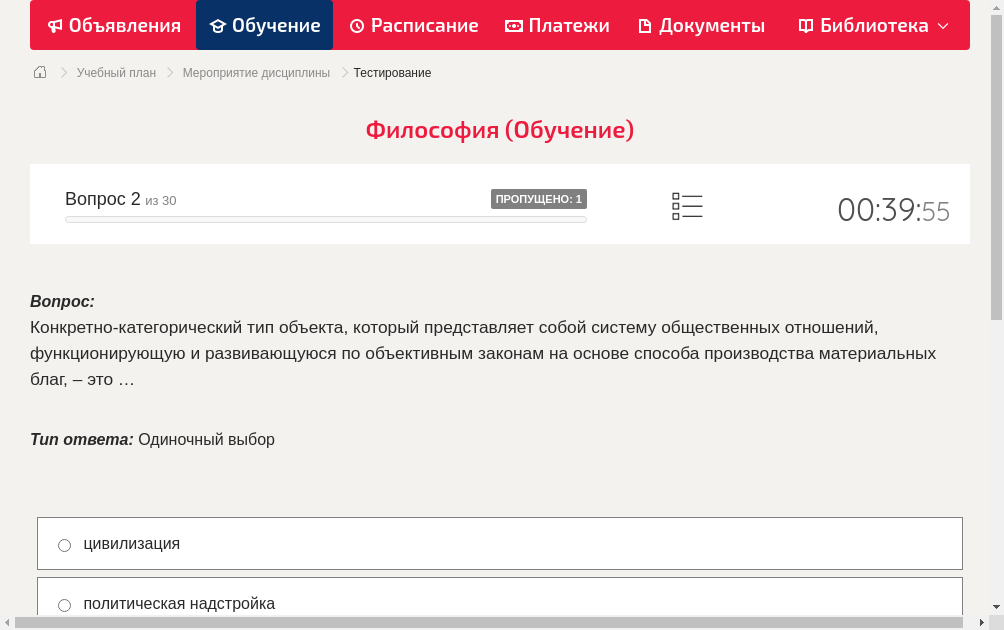Click the megaphone icon on Объявления
Image resolution: width=1004 pixels, height=630 pixels.
point(54,25)
